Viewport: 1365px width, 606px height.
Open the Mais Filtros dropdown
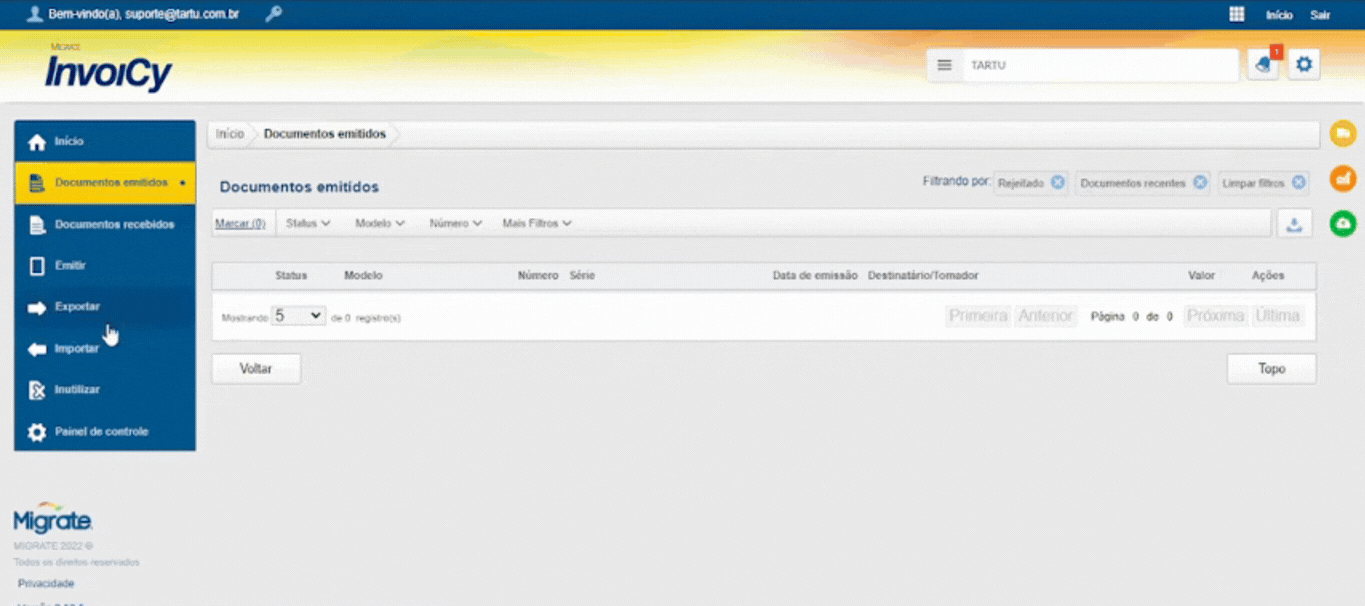click(536, 224)
